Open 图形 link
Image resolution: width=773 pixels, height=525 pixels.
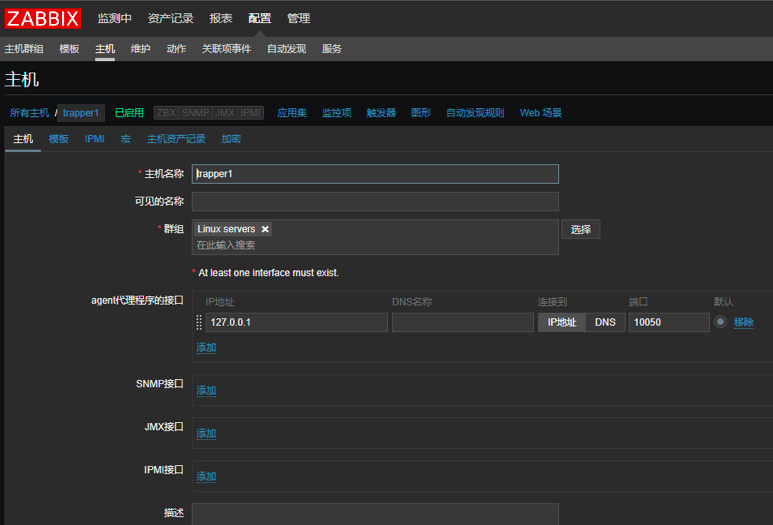click(421, 113)
